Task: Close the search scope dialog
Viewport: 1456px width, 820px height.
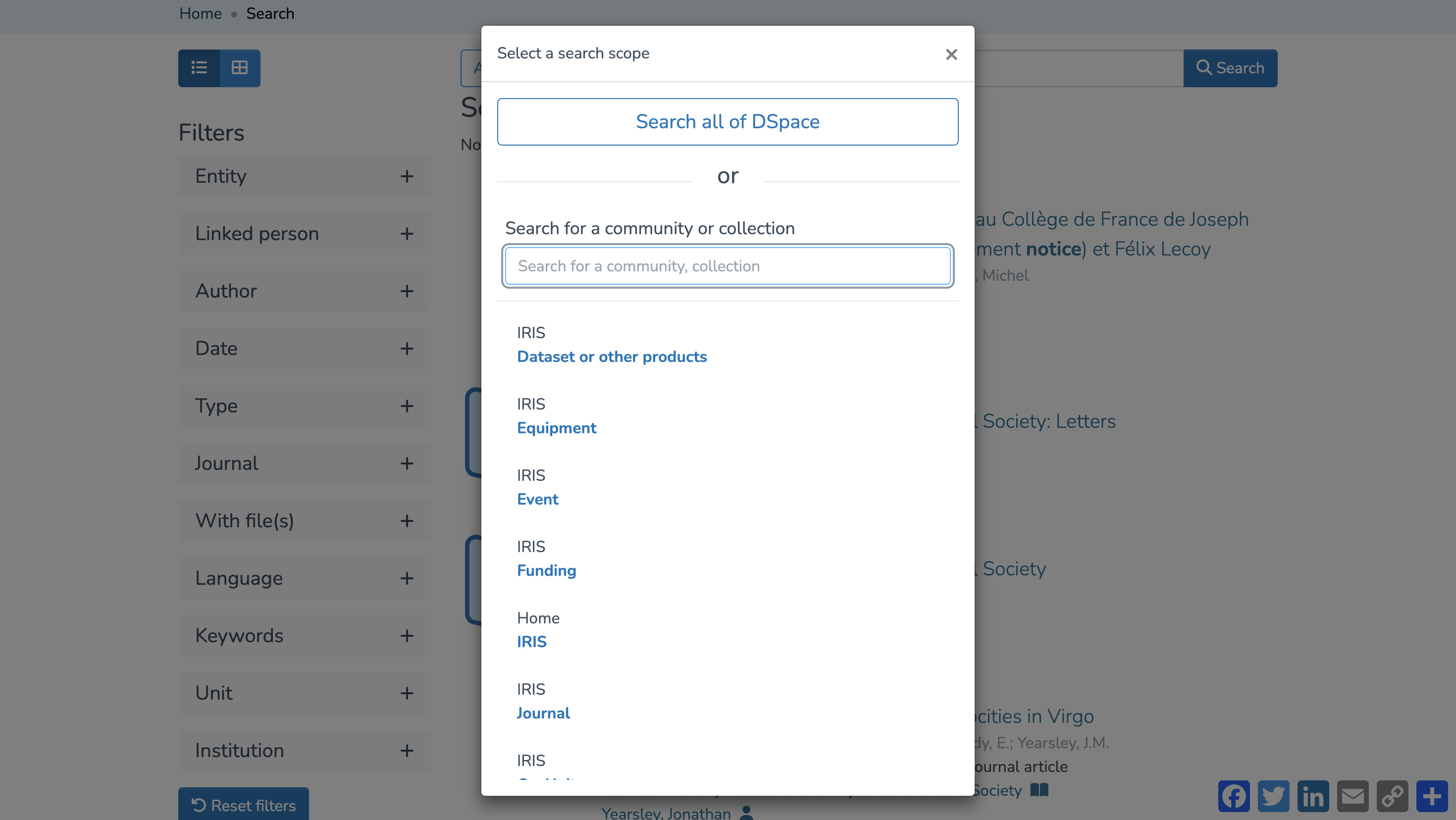Action: [951, 54]
